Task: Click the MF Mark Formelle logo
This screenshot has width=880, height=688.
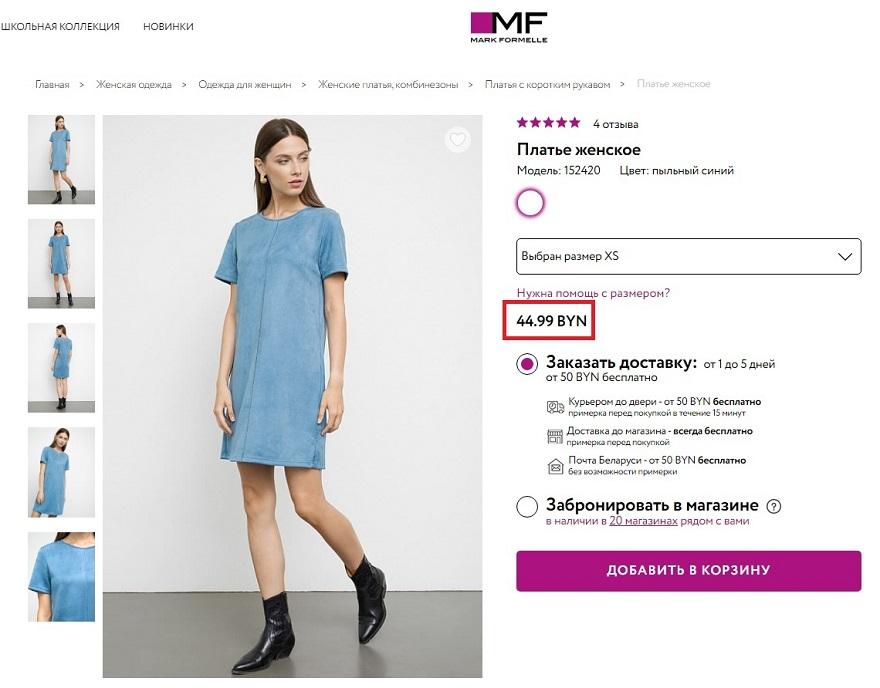Action: click(509, 26)
